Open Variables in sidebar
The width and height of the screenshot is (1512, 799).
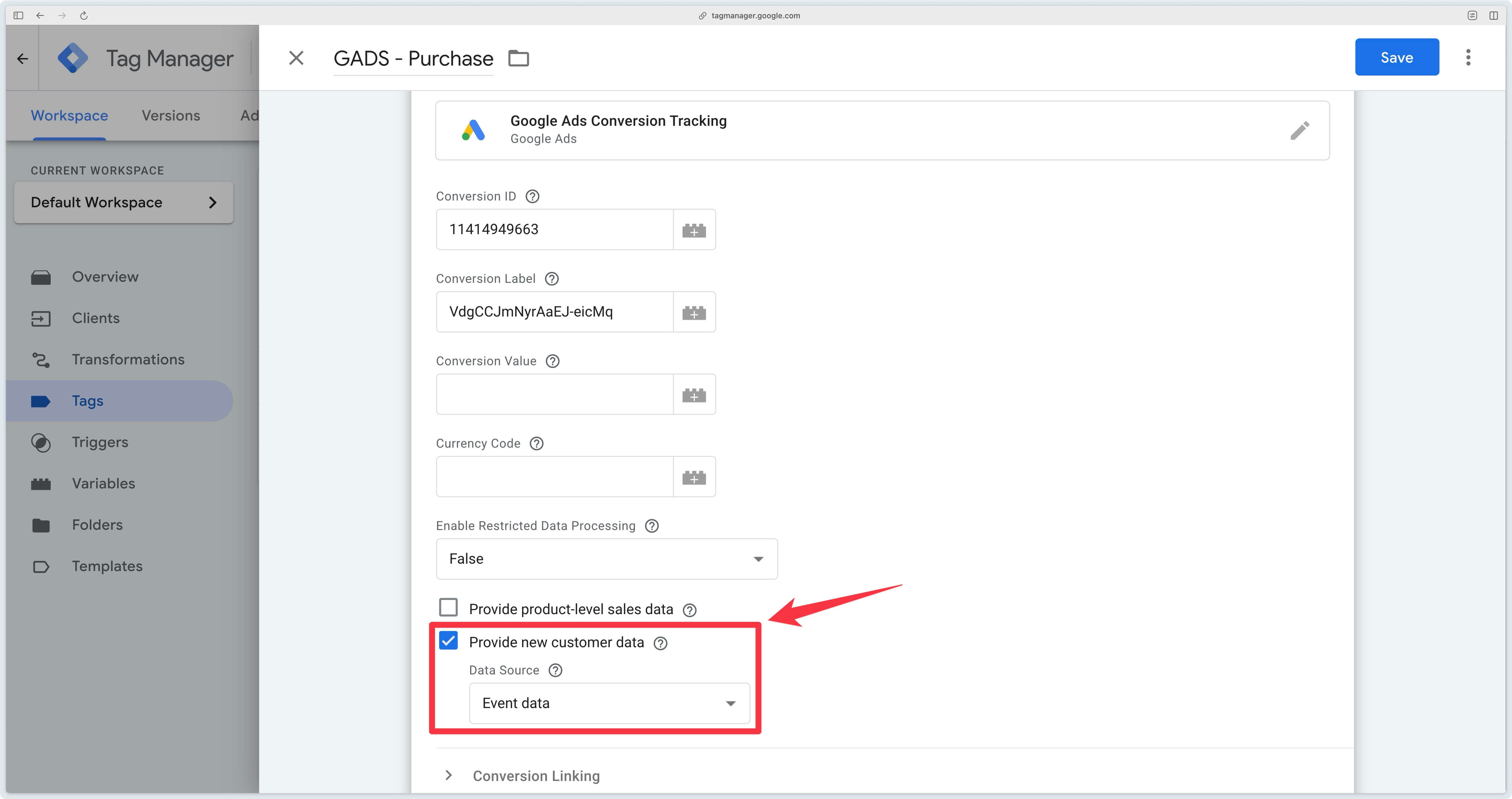pyautogui.click(x=103, y=484)
